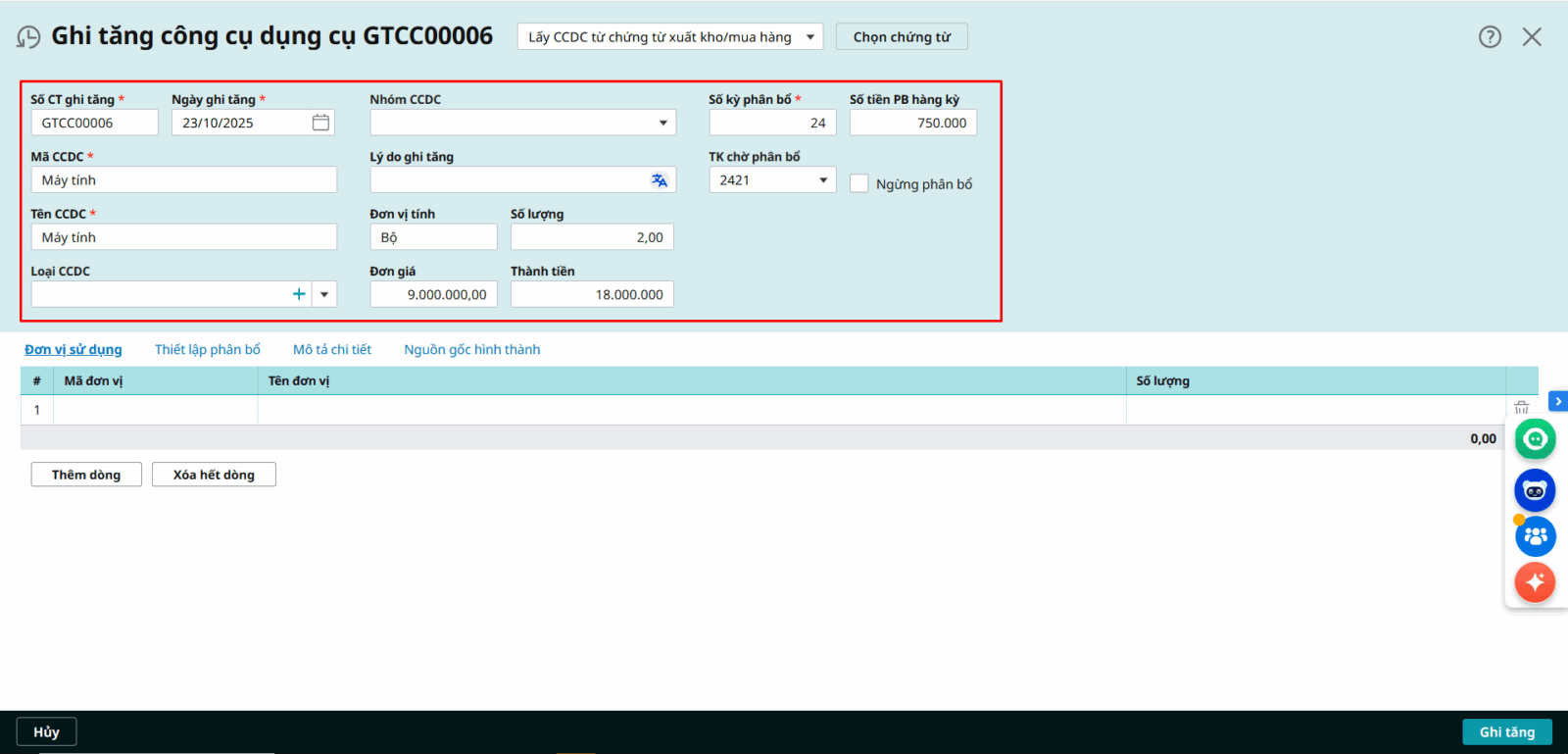Click the translate icon in Lý do ghi tăng
This screenshot has height=754, width=1568.
(x=660, y=180)
